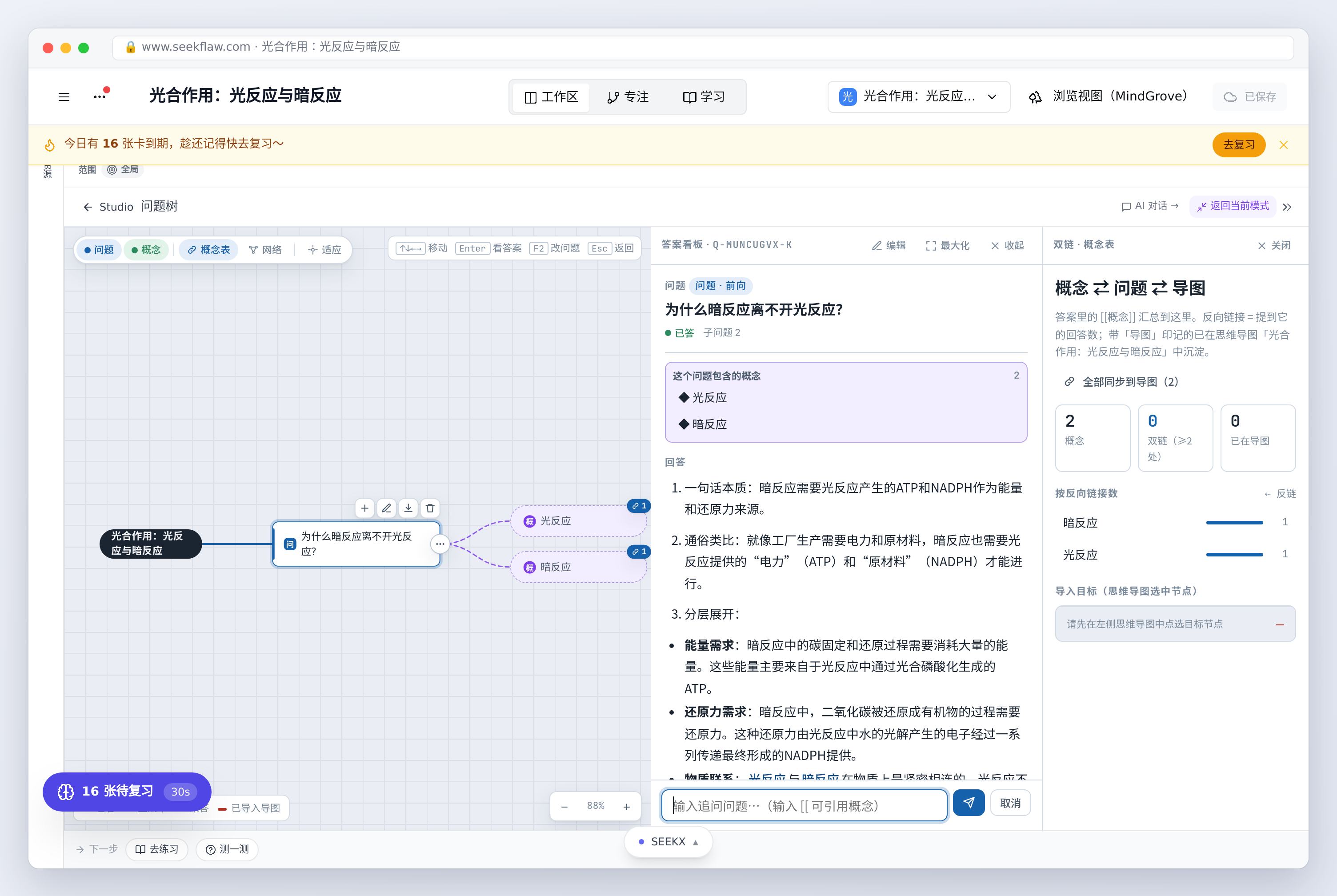Toggle the 概念 filter chip
Viewport: 1337px width, 896px height.
click(146, 250)
